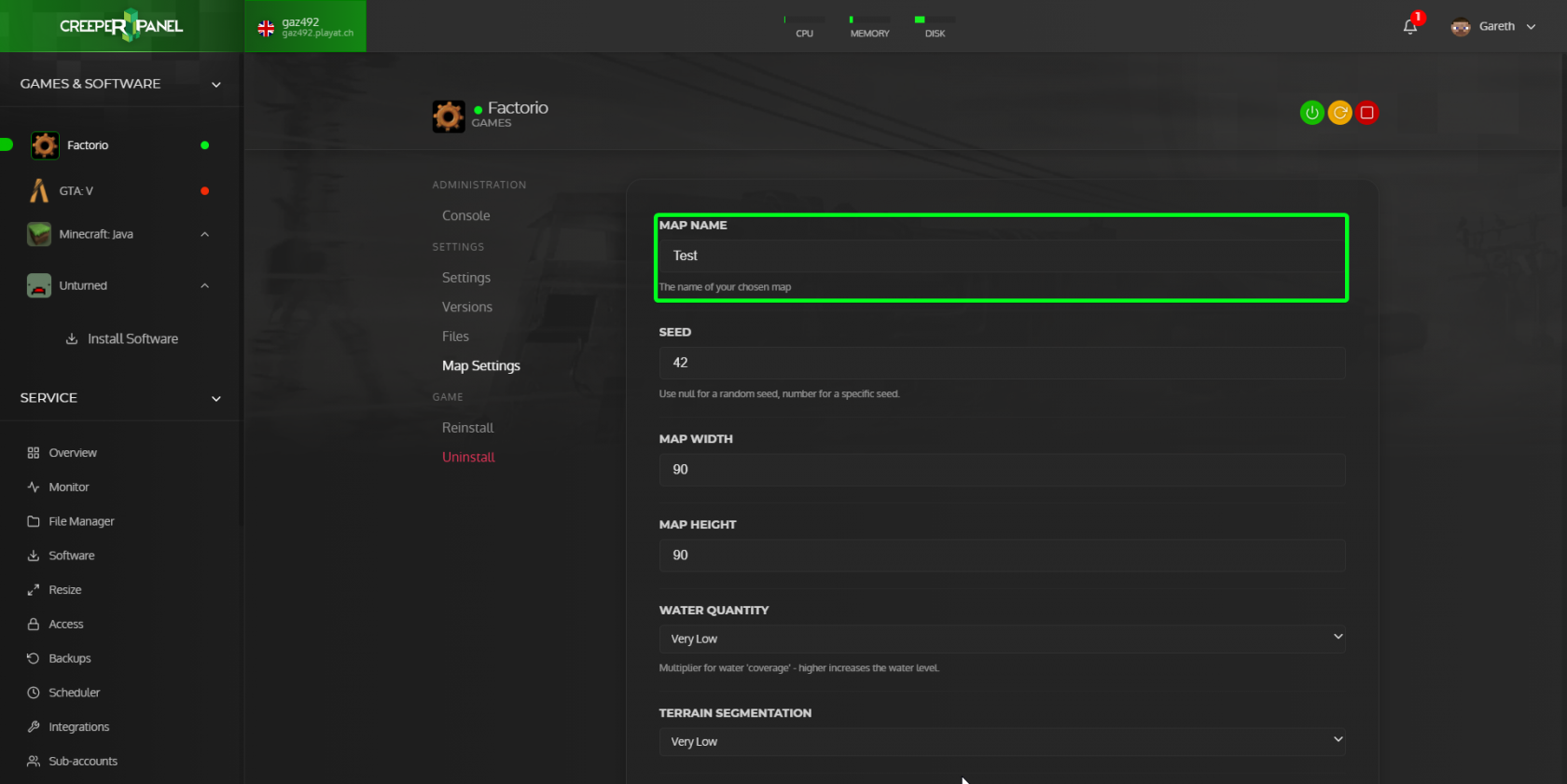
Task: Click the Scheduler label
Action: point(75,693)
